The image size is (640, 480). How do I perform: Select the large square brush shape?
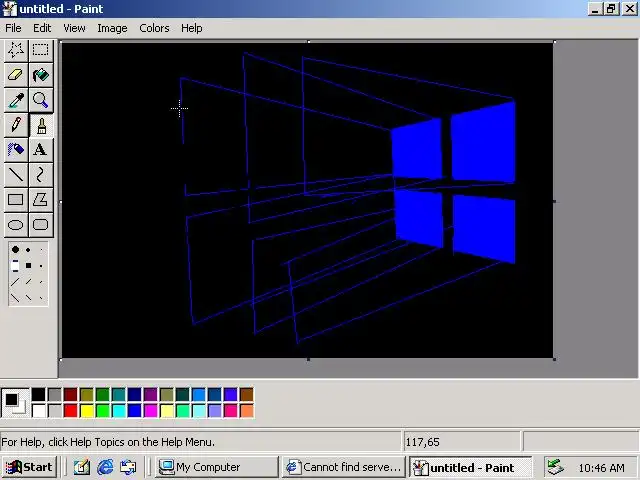15,266
